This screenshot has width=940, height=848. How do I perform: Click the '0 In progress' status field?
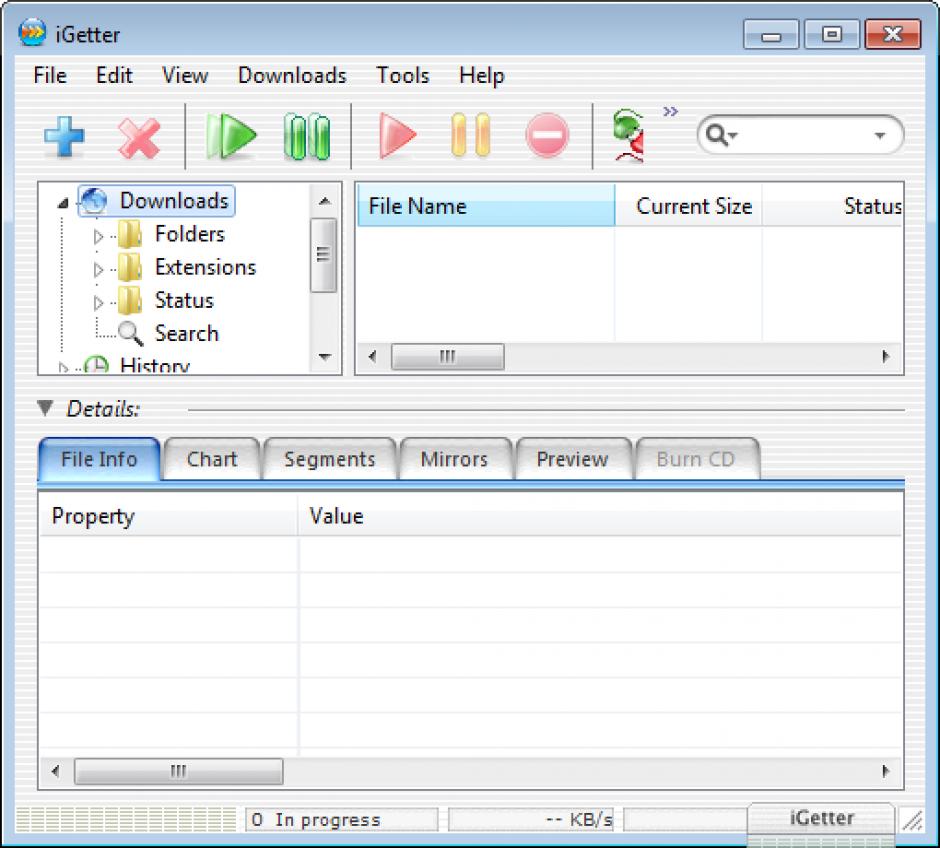(341, 819)
